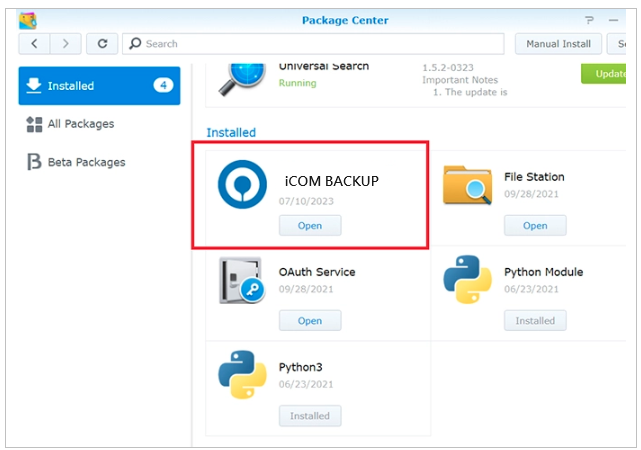Click the All Packages grid icon
This screenshot has width=641, height=450.
(x=34, y=124)
